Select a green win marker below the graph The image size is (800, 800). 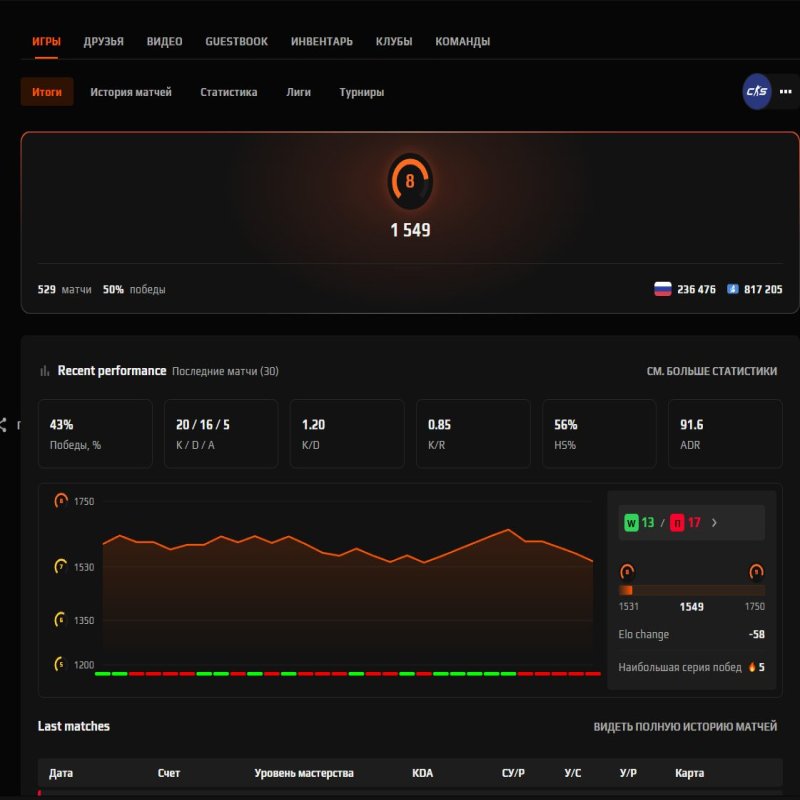click(103, 675)
